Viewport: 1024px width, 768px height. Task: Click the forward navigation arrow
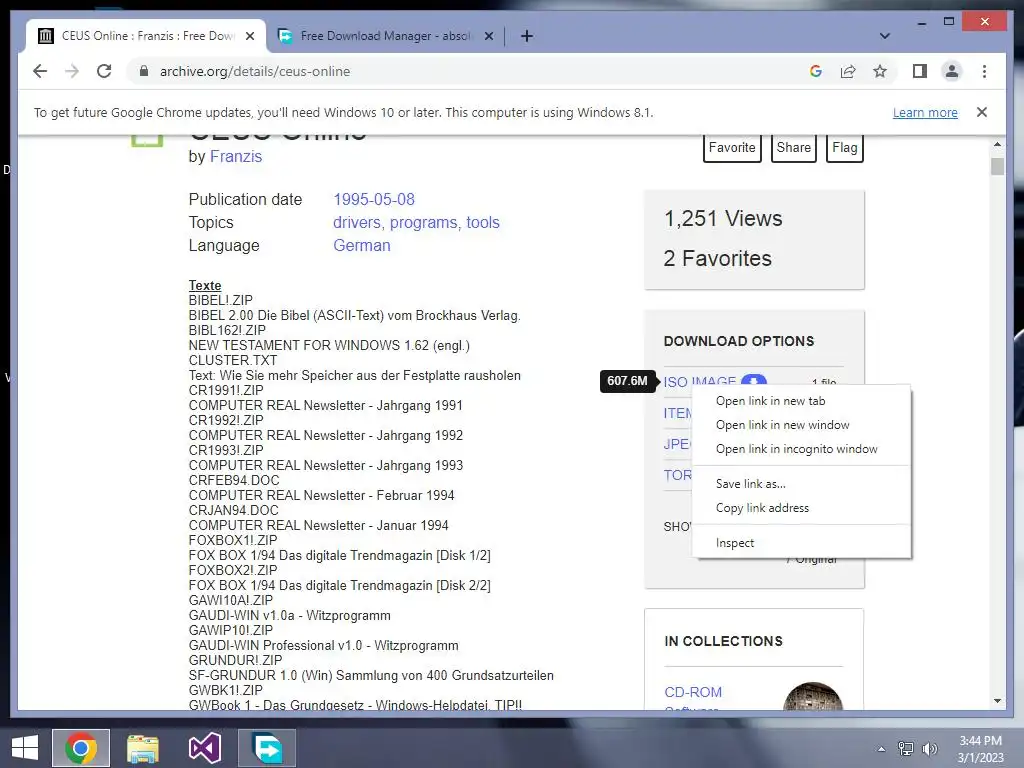[x=72, y=71]
